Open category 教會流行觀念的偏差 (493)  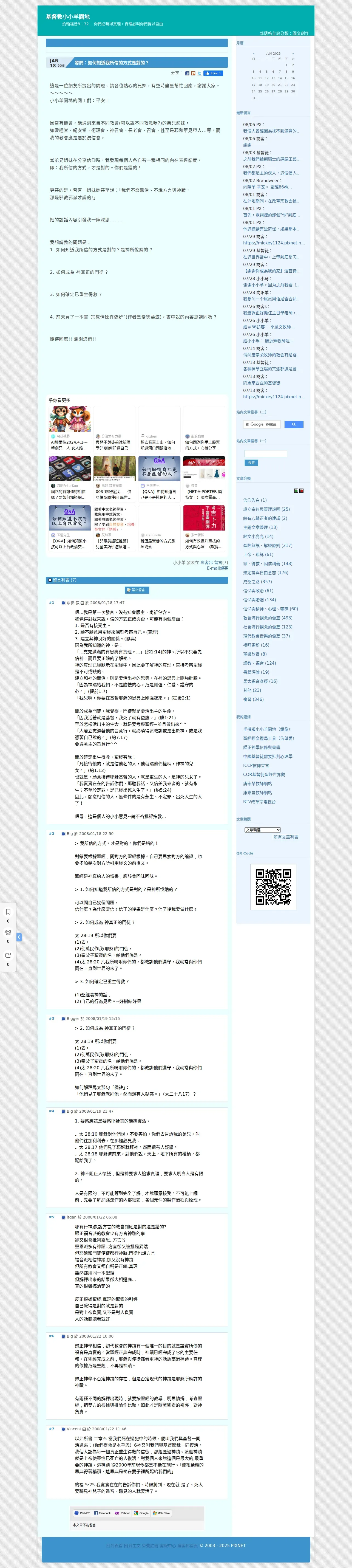click(x=268, y=618)
